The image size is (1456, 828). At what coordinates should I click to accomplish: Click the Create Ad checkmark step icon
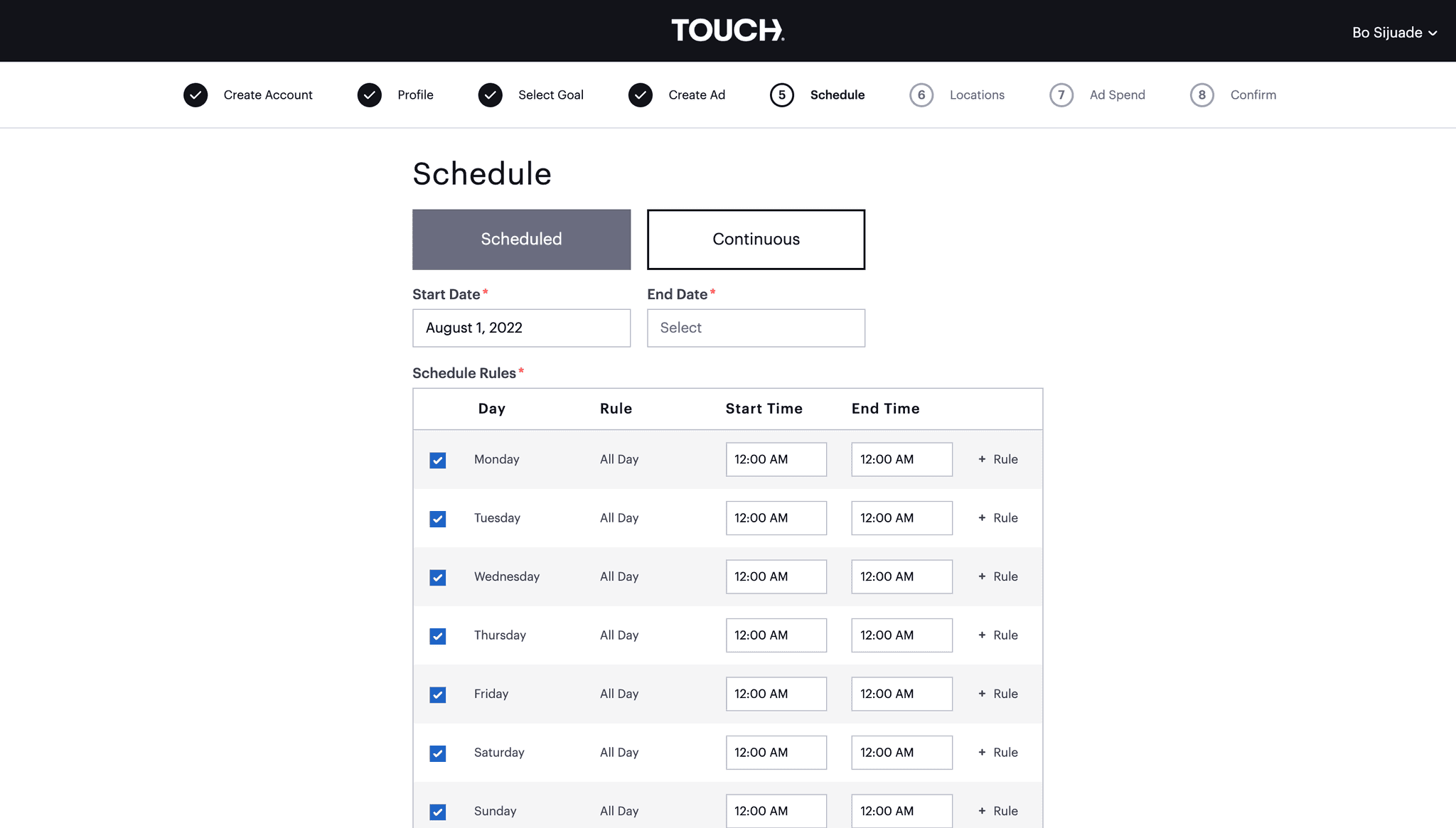click(x=641, y=95)
